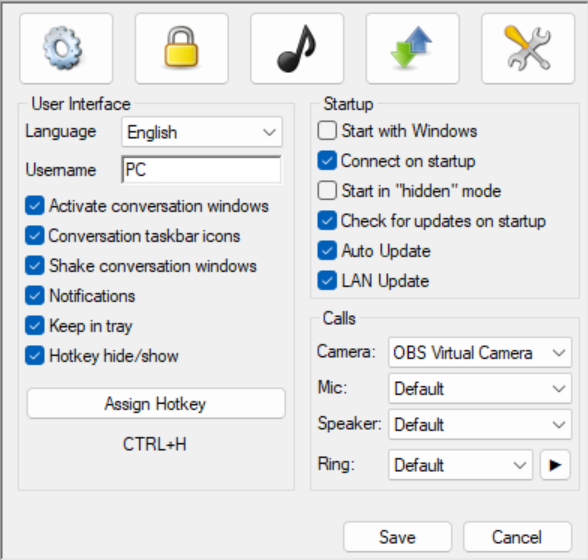Uncheck Connect on startup
This screenshot has height=560, width=588.
point(327,161)
